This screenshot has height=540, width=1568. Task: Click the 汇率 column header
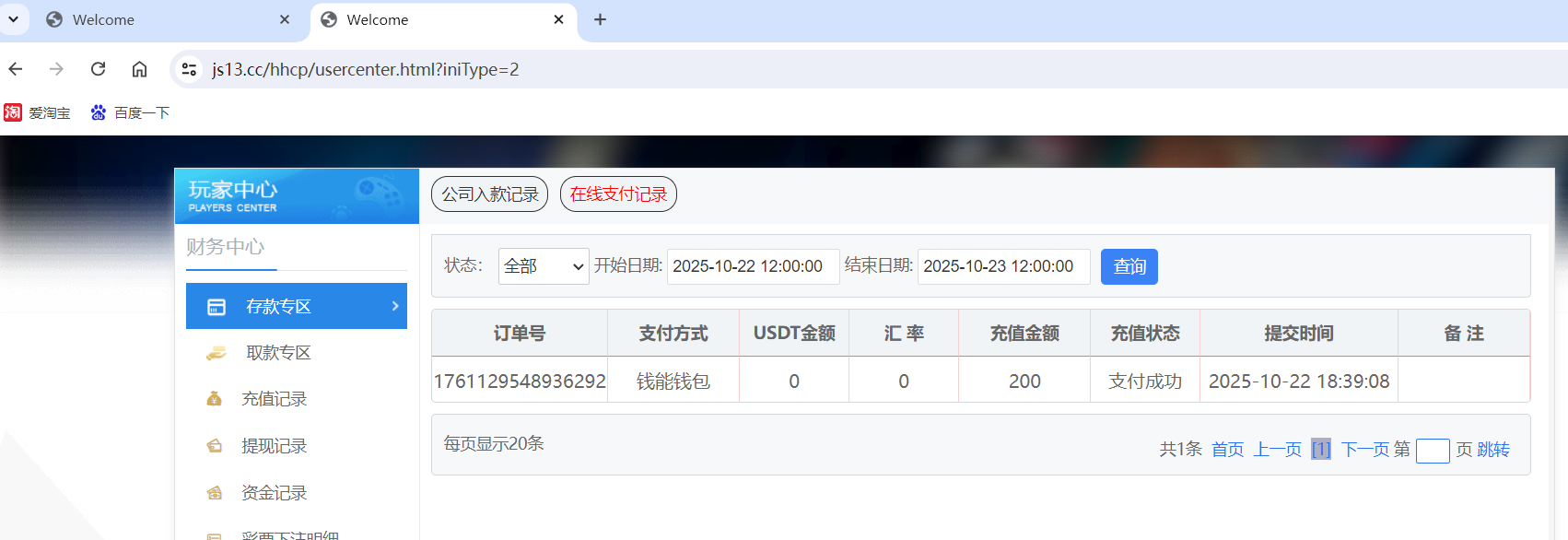point(904,334)
